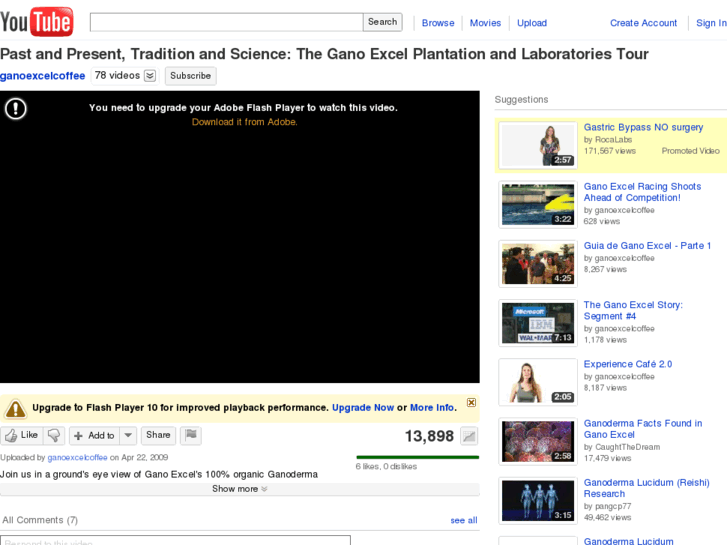The height and width of the screenshot is (545, 727).
Task: Open ganoexcelcoffee channel link in header
Action: tap(43, 76)
